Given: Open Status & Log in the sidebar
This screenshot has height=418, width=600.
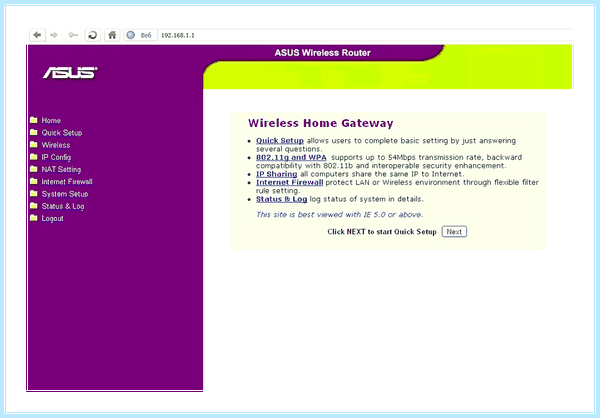Looking at the screenshot, I should coord(63,206).
